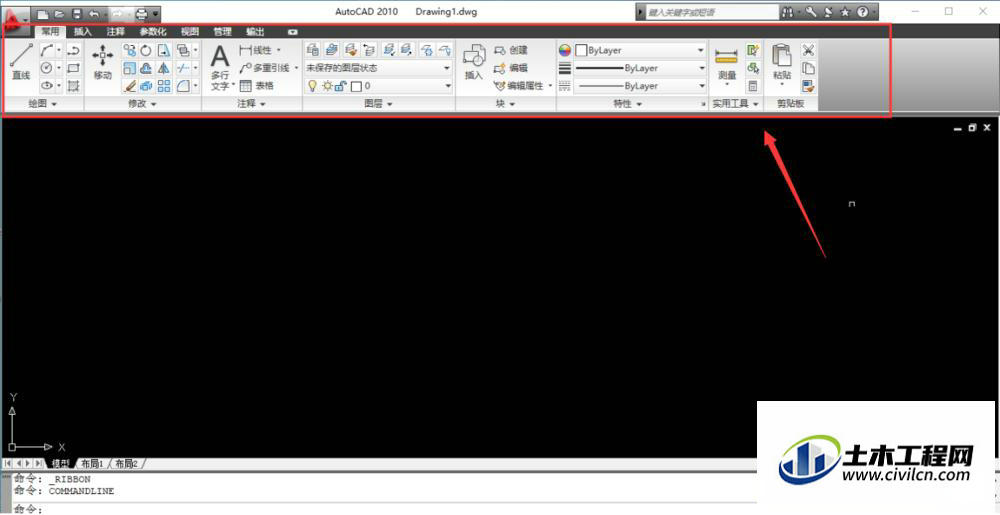Open the object color ByLayer swatch dropdown

[640, 50]
